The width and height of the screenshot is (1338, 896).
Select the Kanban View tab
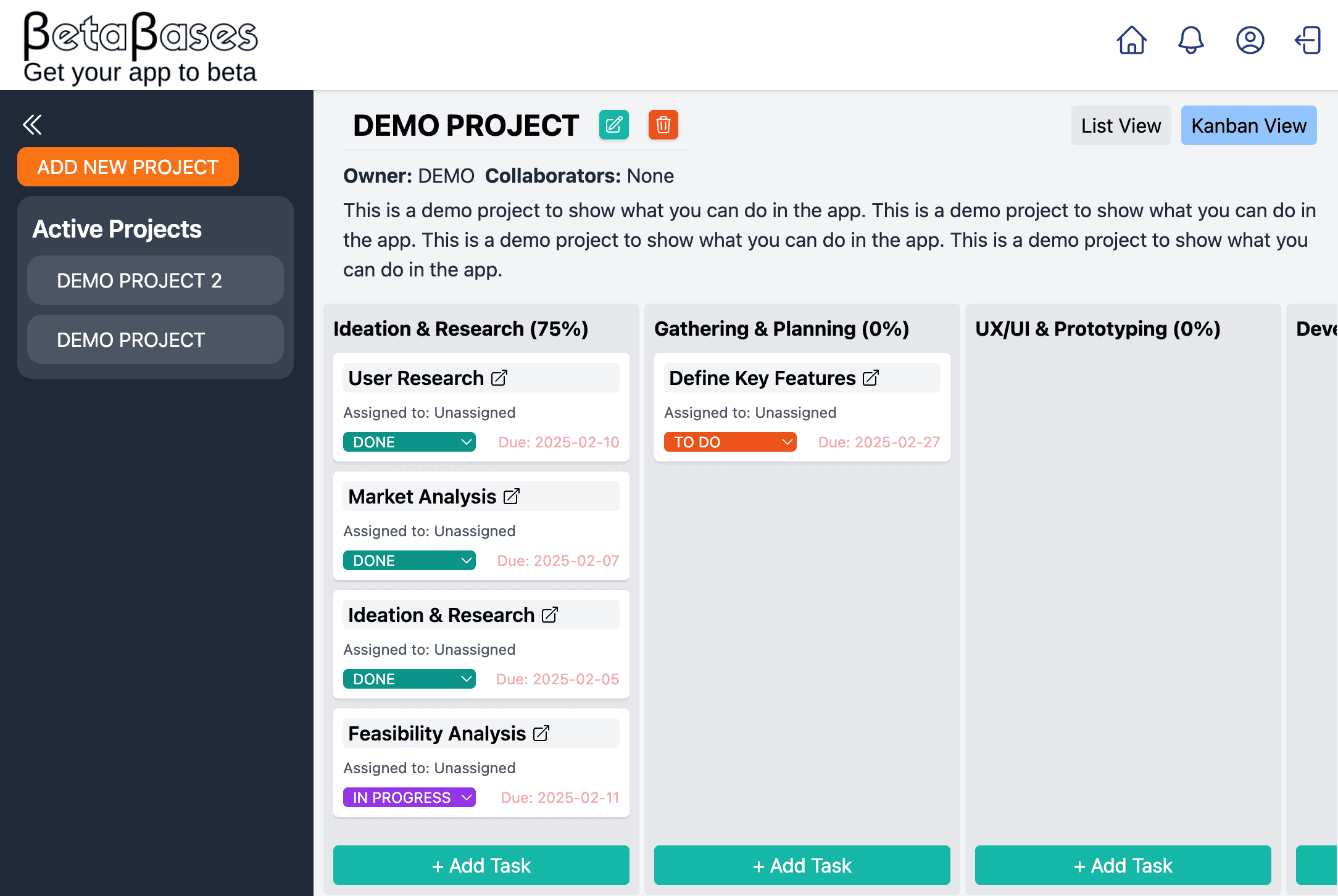pos(1249,126)
